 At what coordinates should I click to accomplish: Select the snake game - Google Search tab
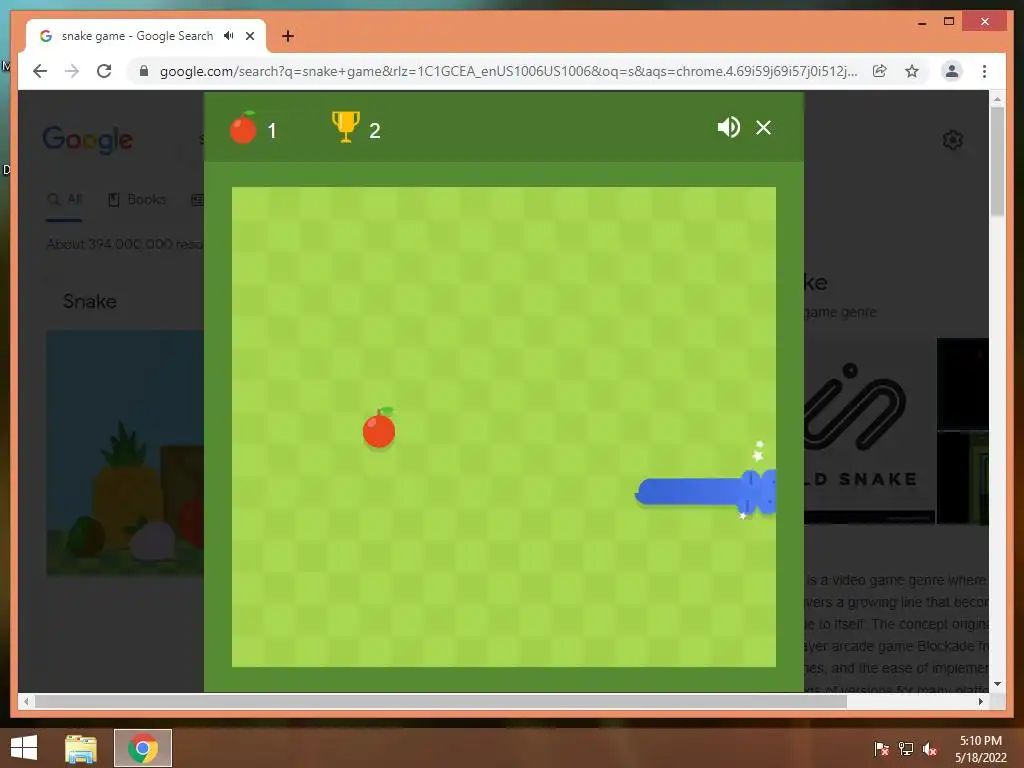146,36
